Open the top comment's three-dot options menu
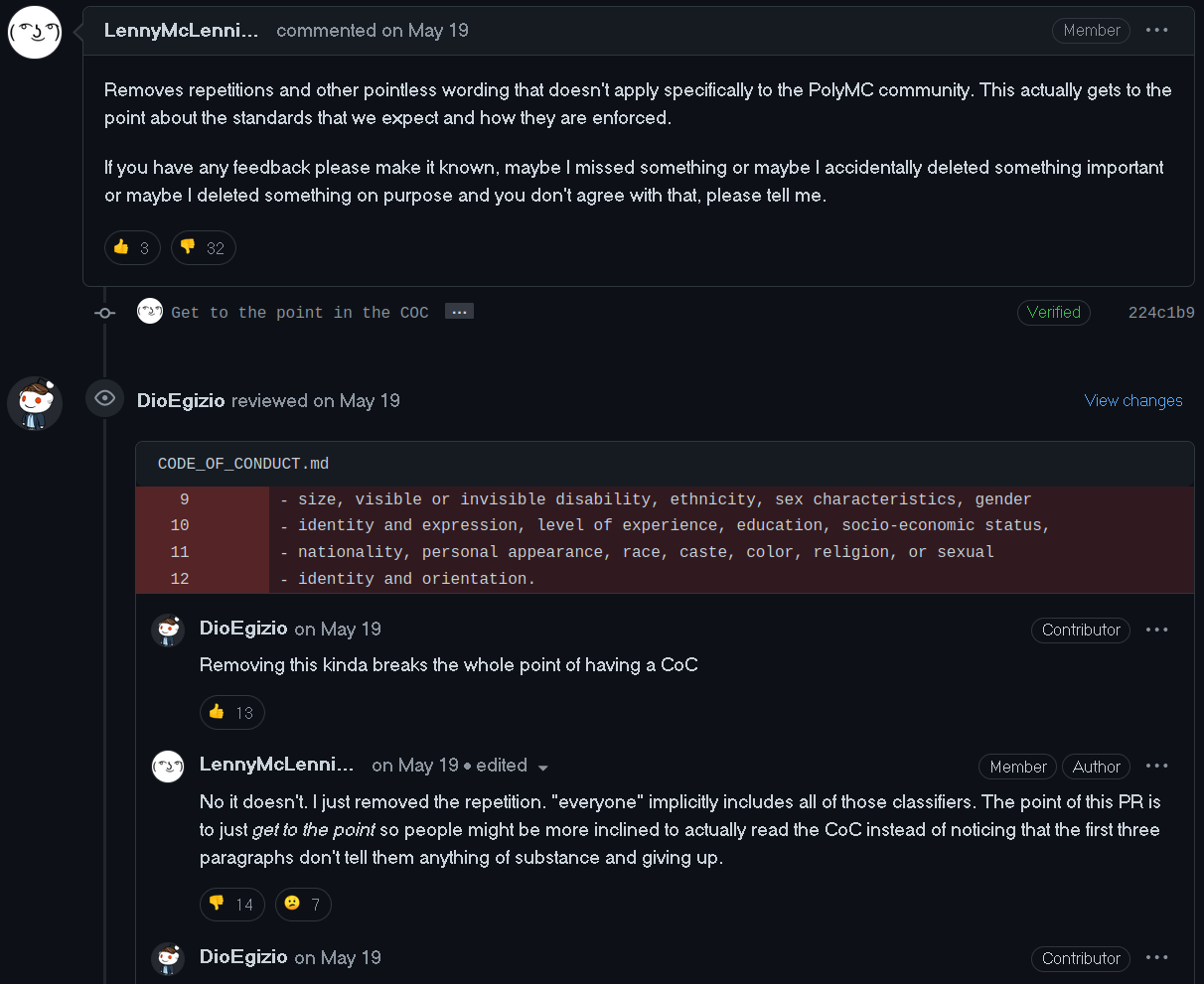Viewport: 1204px width, 984px height. coord(1156,31)
